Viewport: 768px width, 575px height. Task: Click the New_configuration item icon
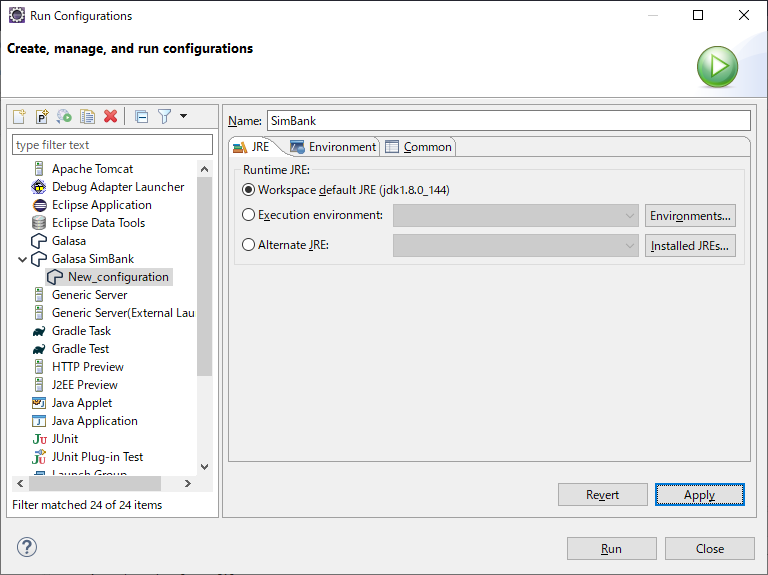pyautogui.click(x=55, y=277)
